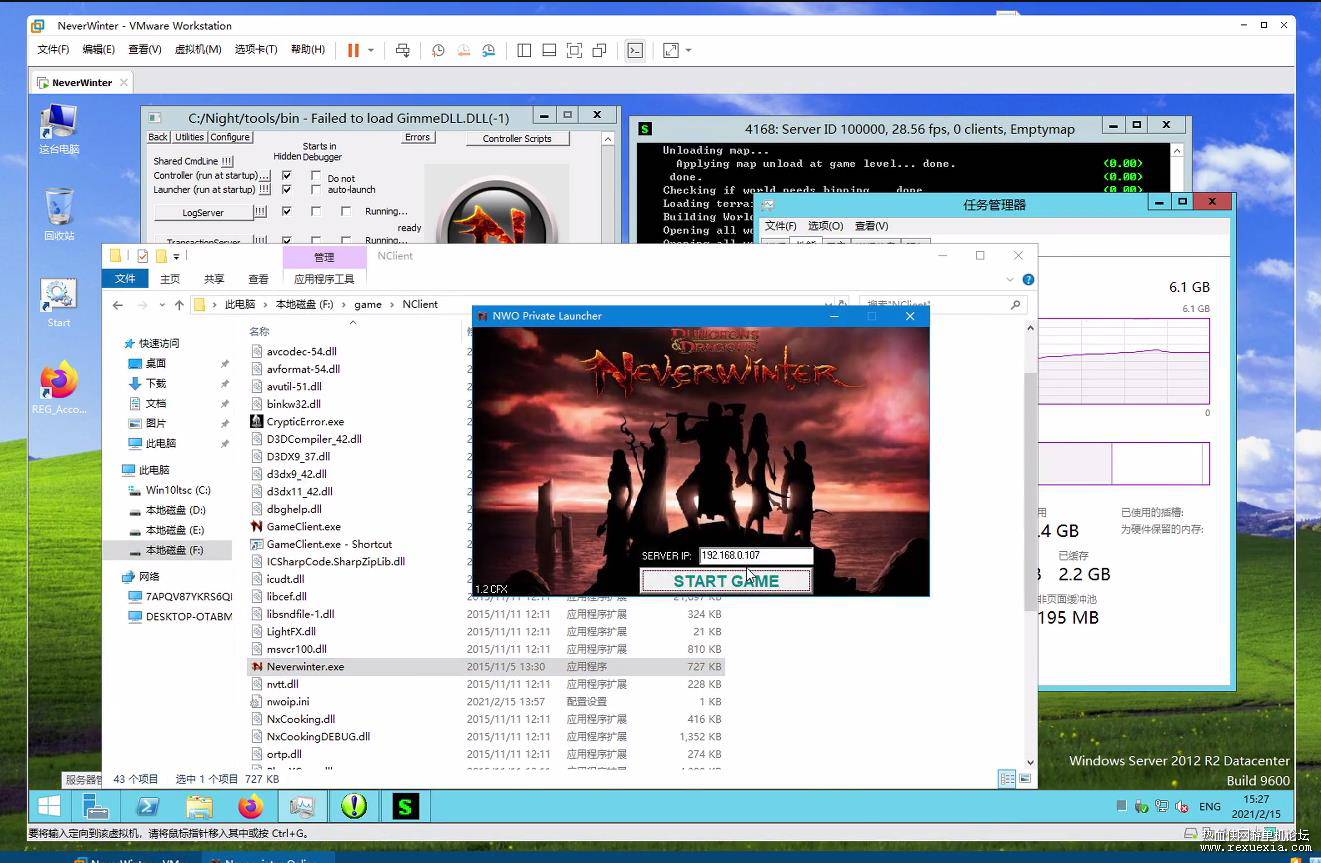Click the revert to snapshot icon

[x=464, y=50]
